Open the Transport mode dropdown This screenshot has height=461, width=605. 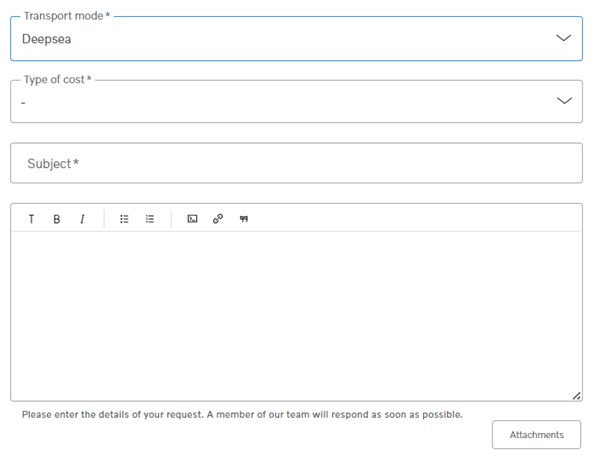pos(296,39)
